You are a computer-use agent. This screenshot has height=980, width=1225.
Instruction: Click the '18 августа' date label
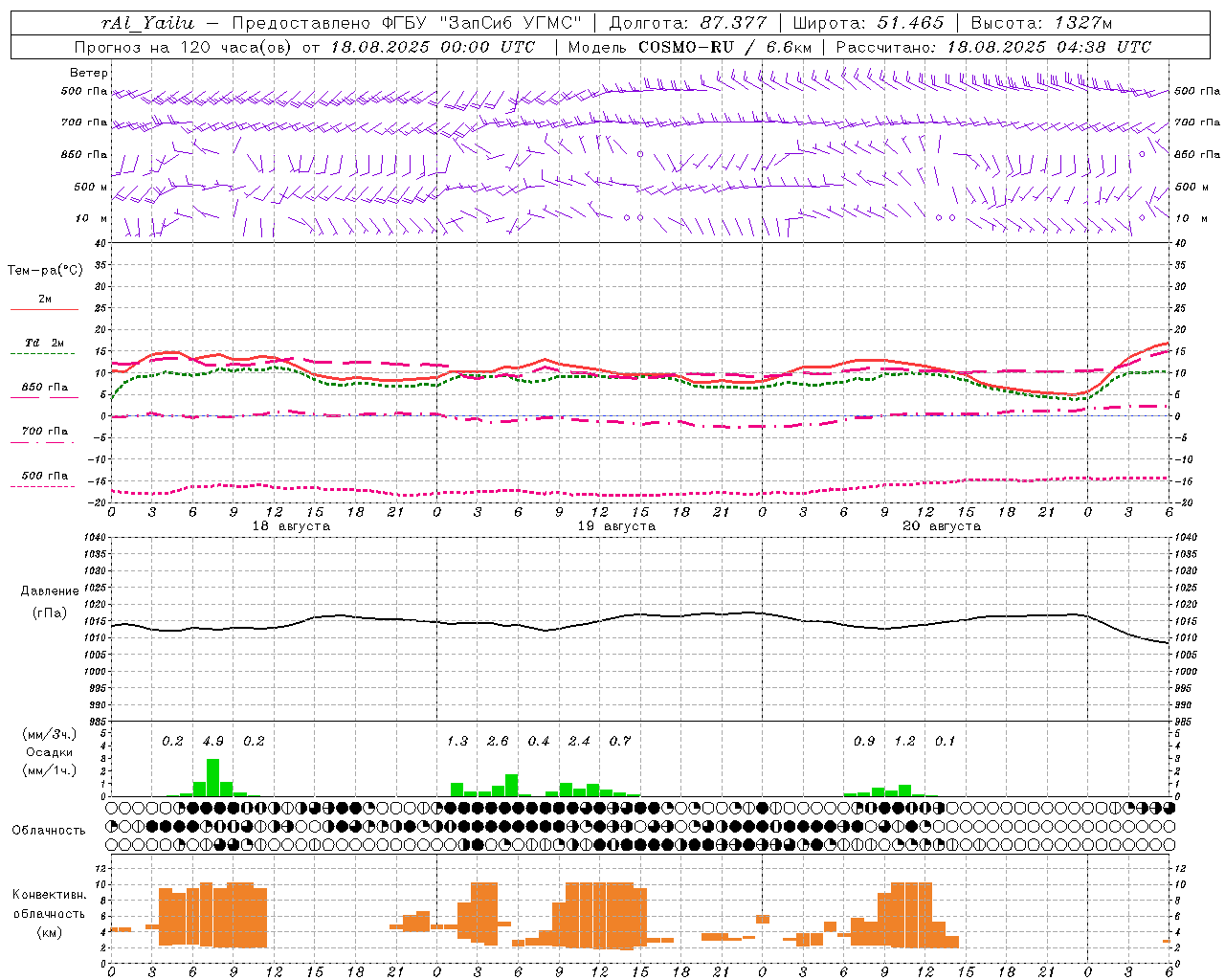291,526
